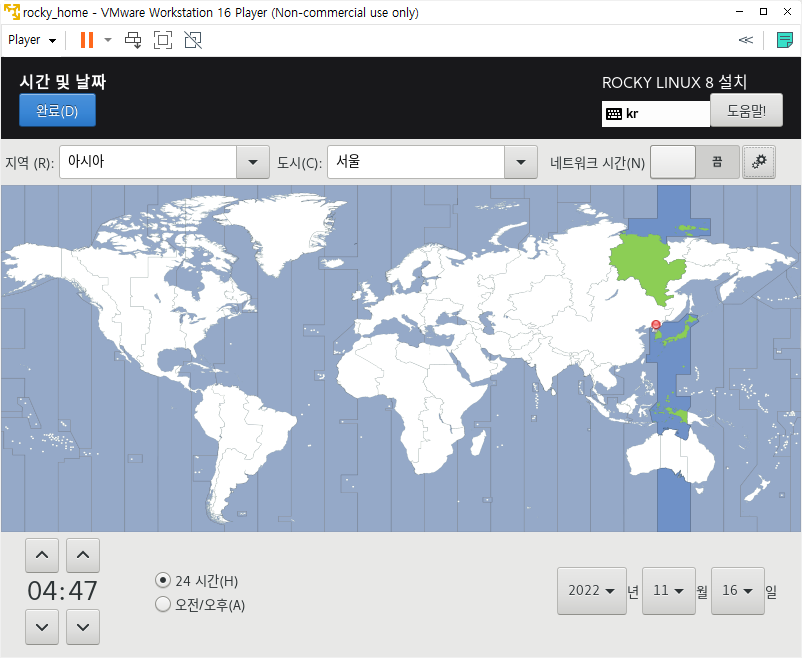Click the kr keyboard layout indicator
802x658 pixels.
[656, 114]
